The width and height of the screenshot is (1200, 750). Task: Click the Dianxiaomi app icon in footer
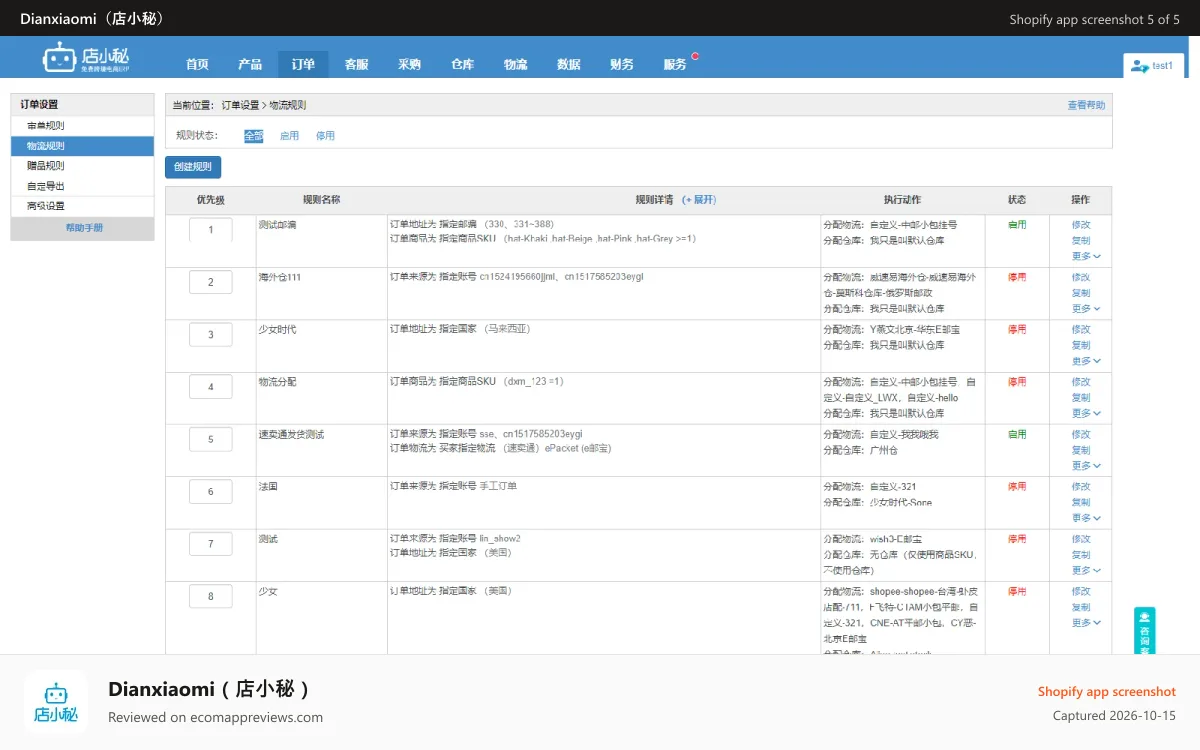(x=56, y=702)
